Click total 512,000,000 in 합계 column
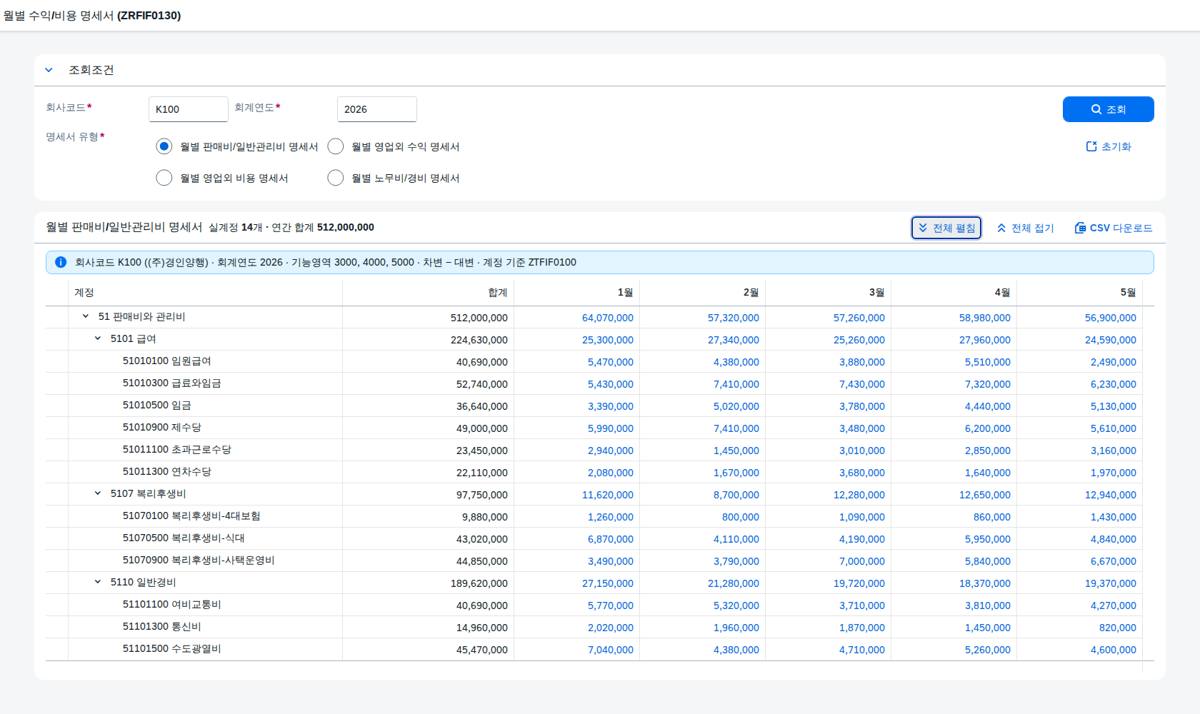The width and height of the screenshot is (1200, 714). pyautogui.click(x=479, y=318)
